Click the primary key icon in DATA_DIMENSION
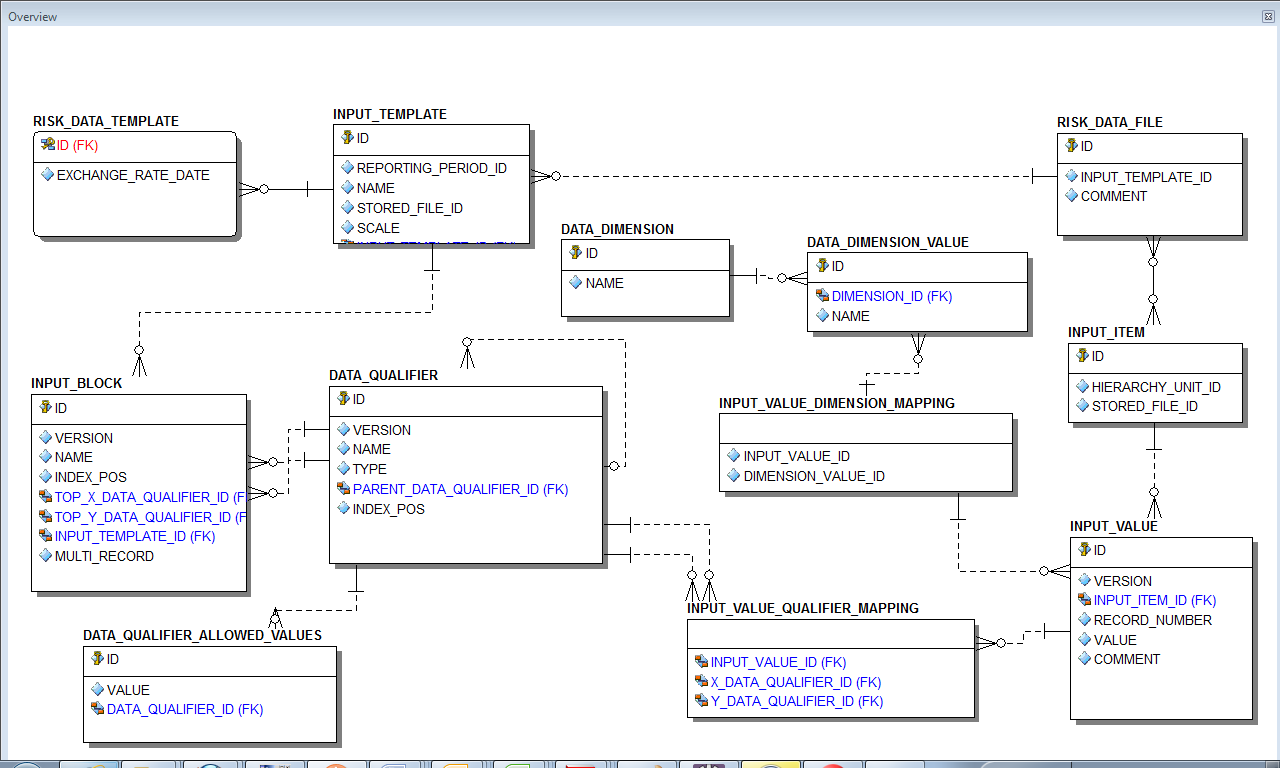The height and width of the screenshot is (768, 1280). click(x=576, y=253)
